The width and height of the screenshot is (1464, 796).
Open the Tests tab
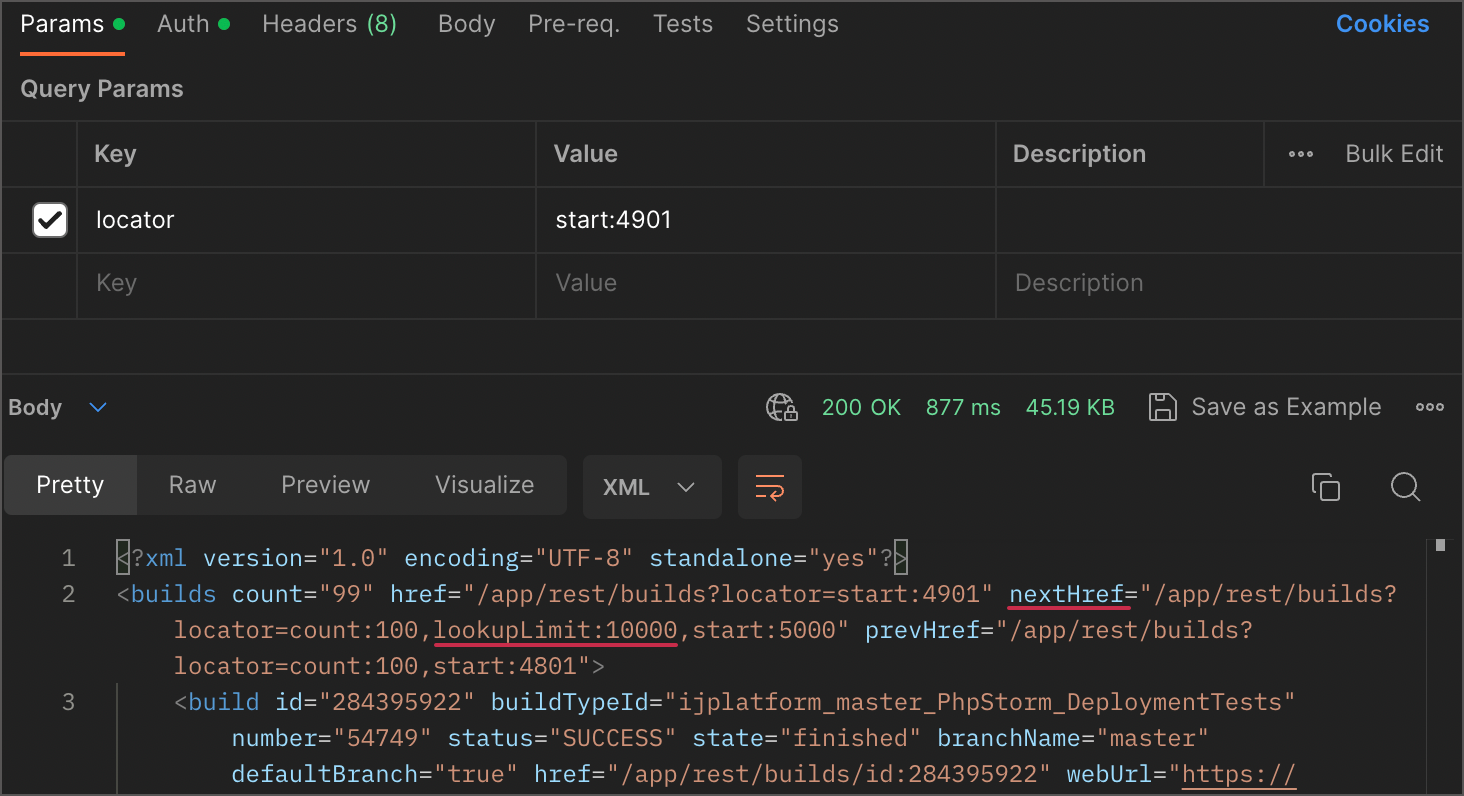point(682,23)
